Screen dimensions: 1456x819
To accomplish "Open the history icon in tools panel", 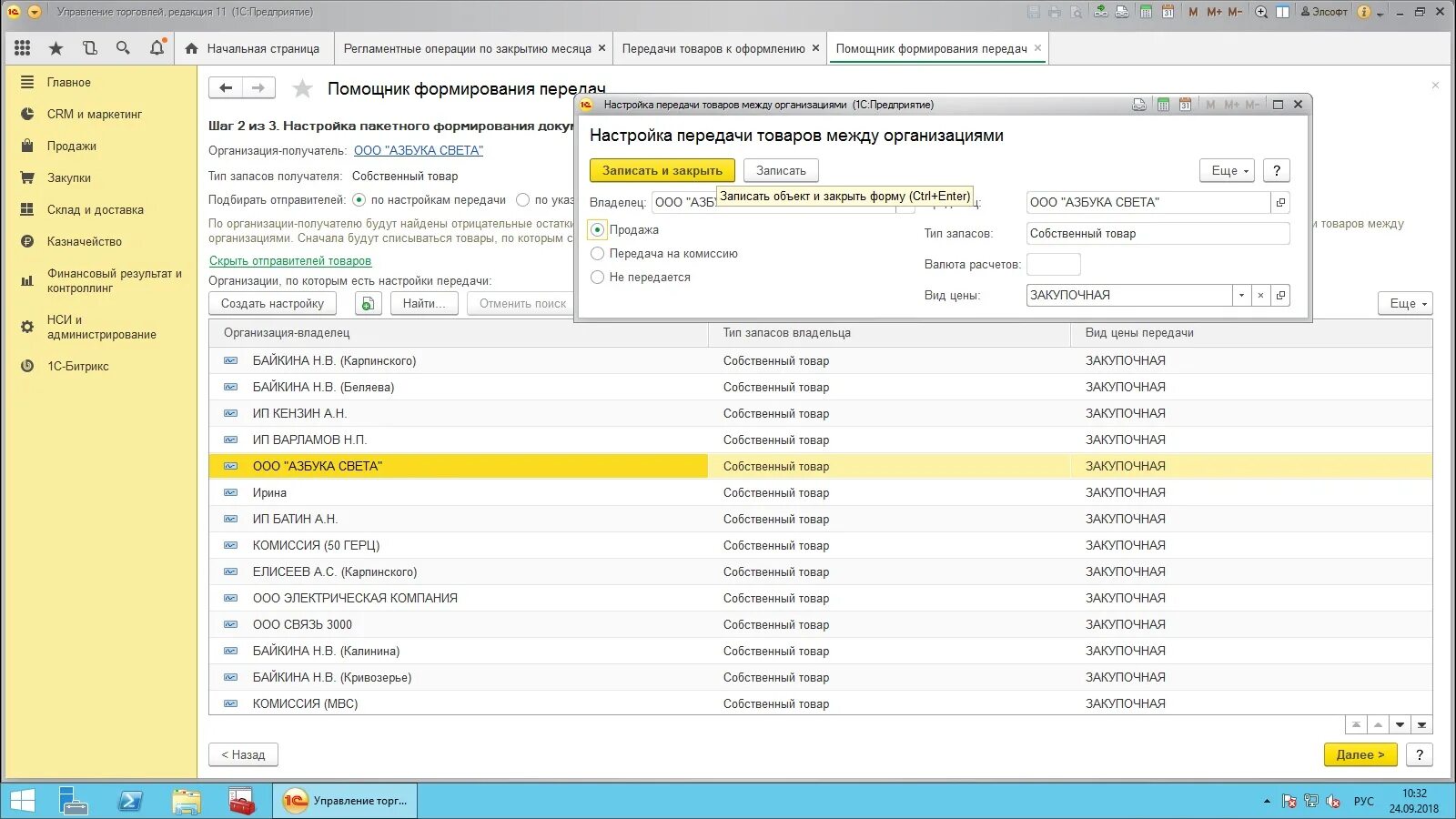I will tap(89, 48).
